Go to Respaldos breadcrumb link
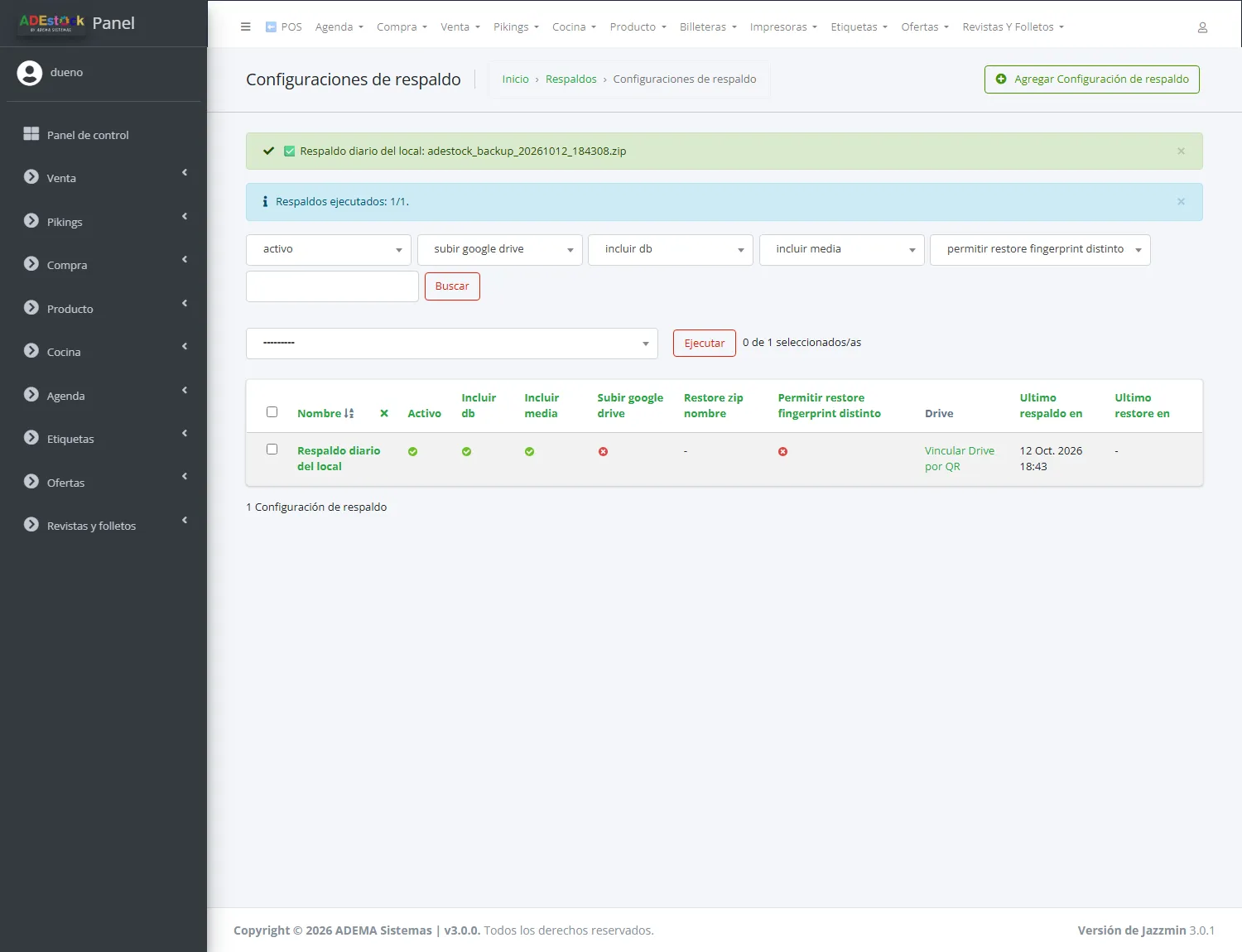 point(571,79)
